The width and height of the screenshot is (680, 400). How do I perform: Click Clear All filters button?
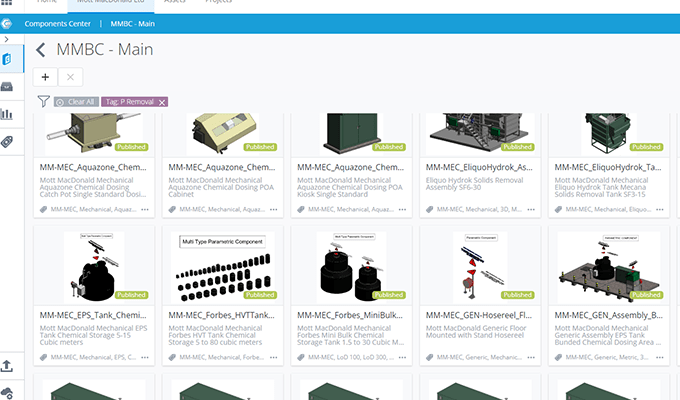click(x=76, y=102)
